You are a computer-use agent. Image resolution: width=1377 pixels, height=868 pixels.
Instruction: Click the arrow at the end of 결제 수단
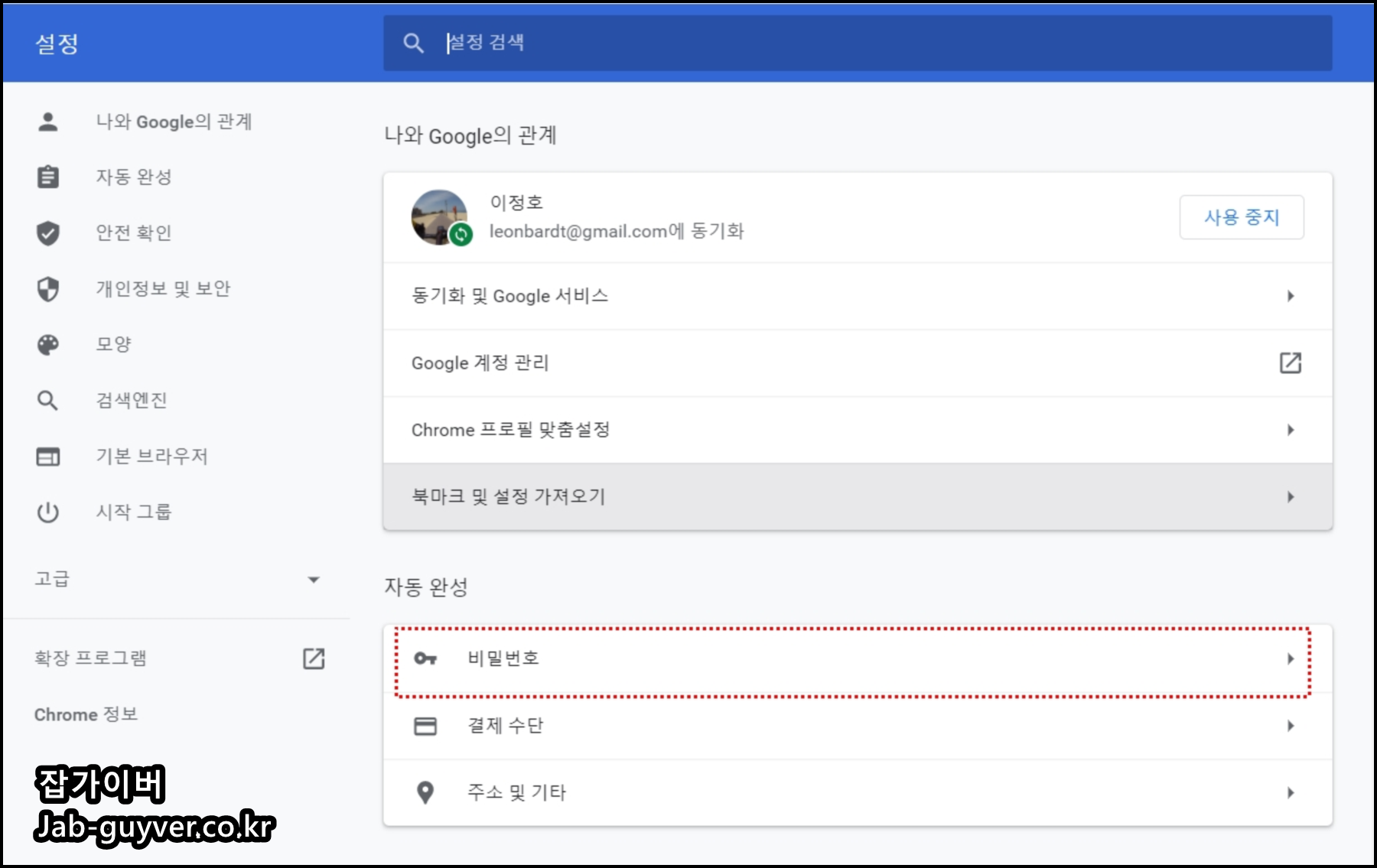[x=1291, y=726]
